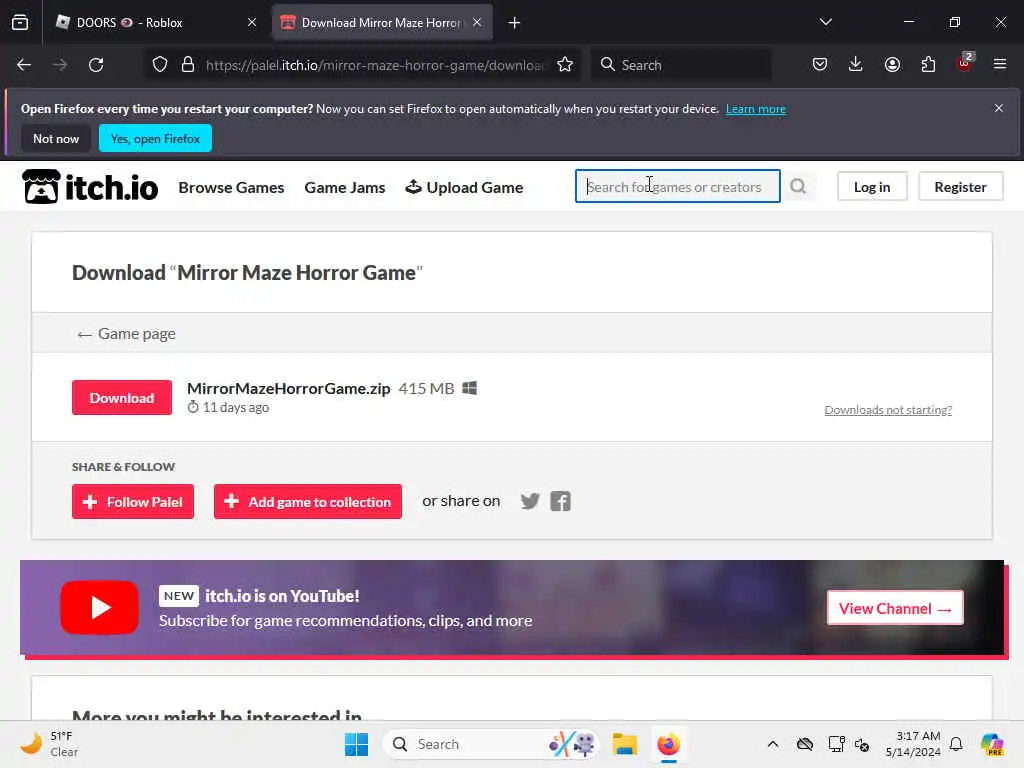This screenshot has width=1024, height=768.
Task: Click the Log in button
Action: tap(872, 187)
